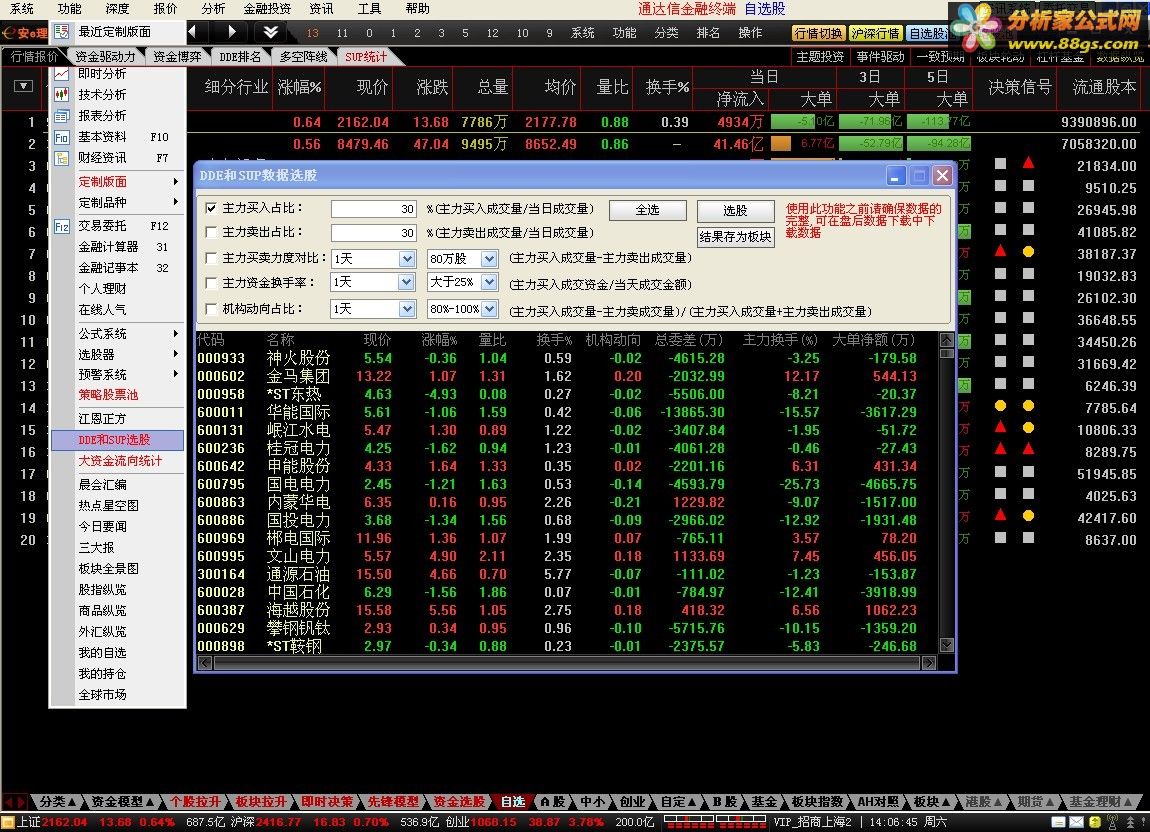
Task: Click 主力买入占比 value input field
Action: pos(373,209)
